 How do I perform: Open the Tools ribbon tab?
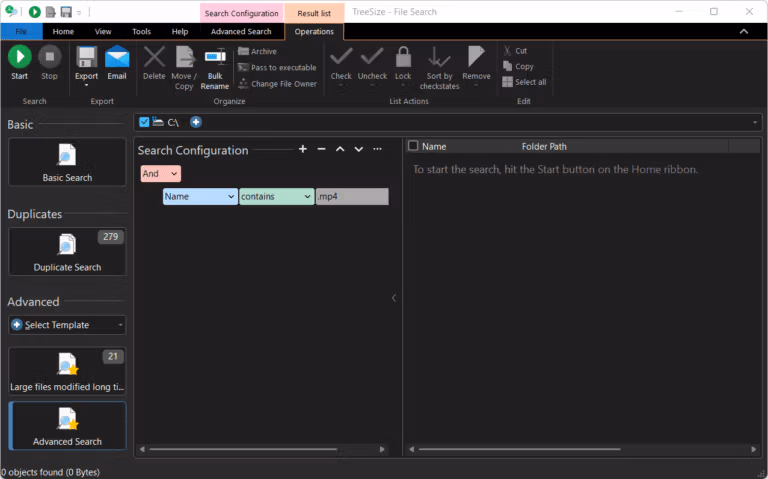pos(142,31)
